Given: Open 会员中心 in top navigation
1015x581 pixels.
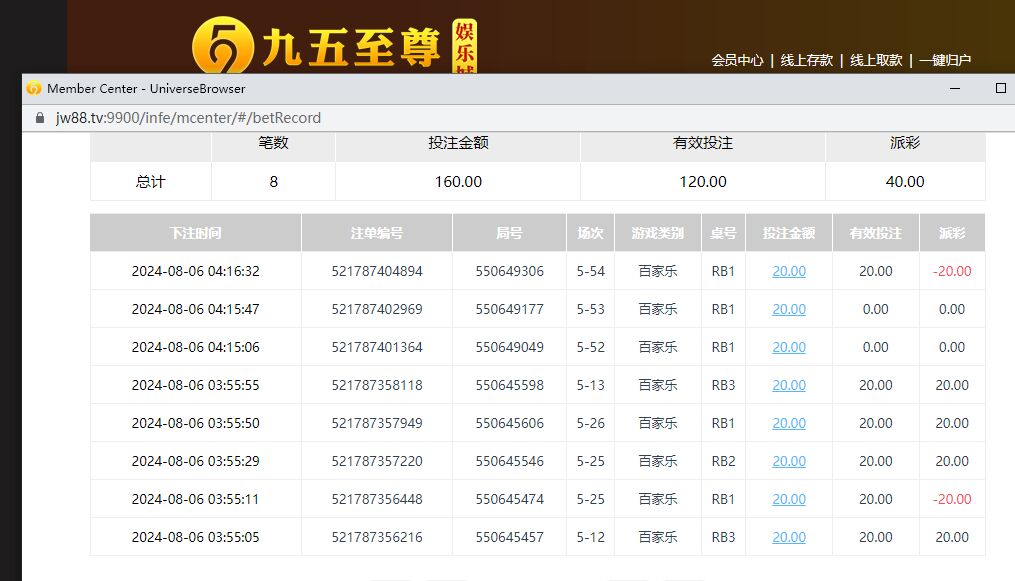Looking at the screenshot, I should 737,60.
